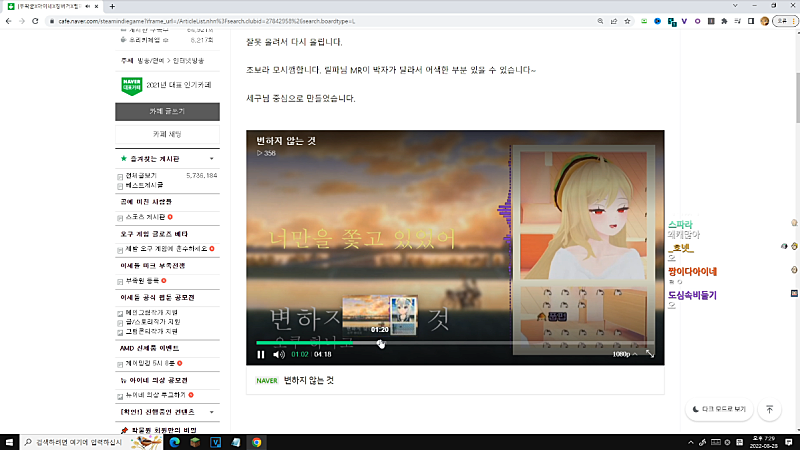Screen dimensions: 800x450
Task: Collapse the 즐겨찾는 게시판 favorites section
Action: [x=211, y=159]
